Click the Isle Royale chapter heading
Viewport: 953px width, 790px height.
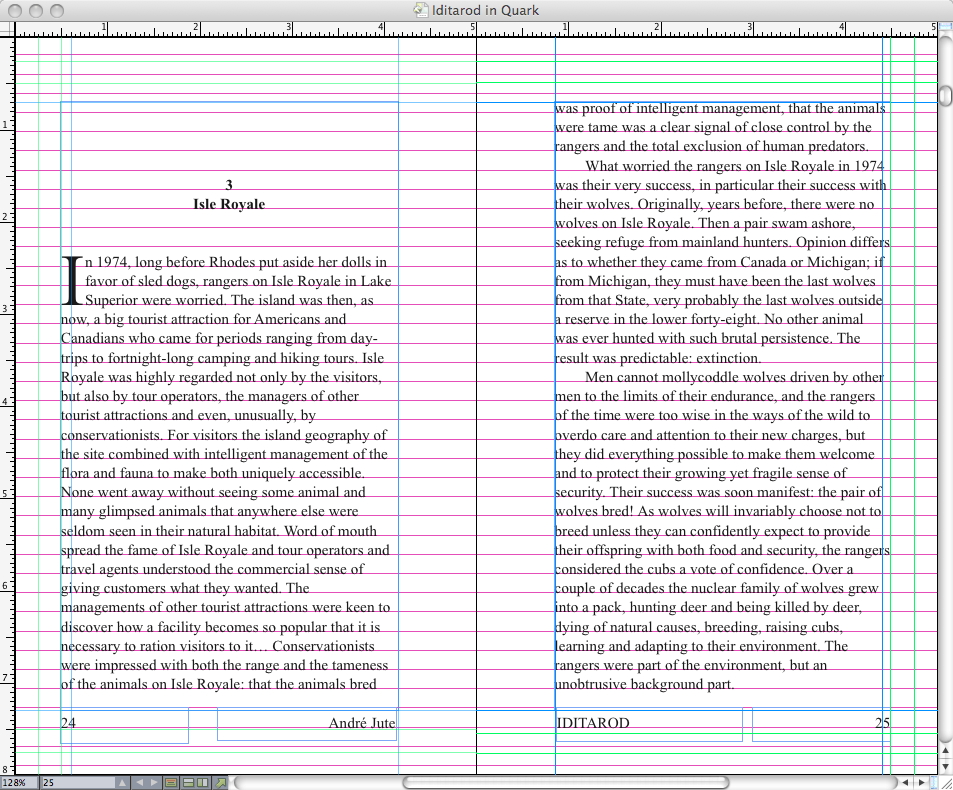tap(229, 204)
